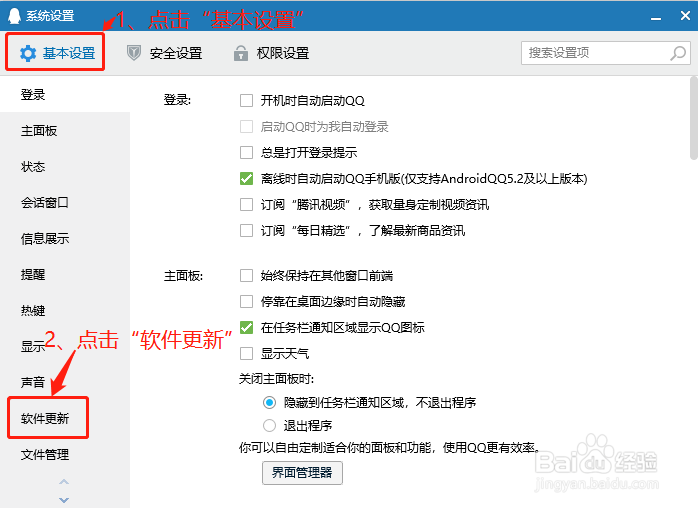Screen dimensions: 698x508
Task: Open the 安全设置 tab
Action: coord(164,53)
